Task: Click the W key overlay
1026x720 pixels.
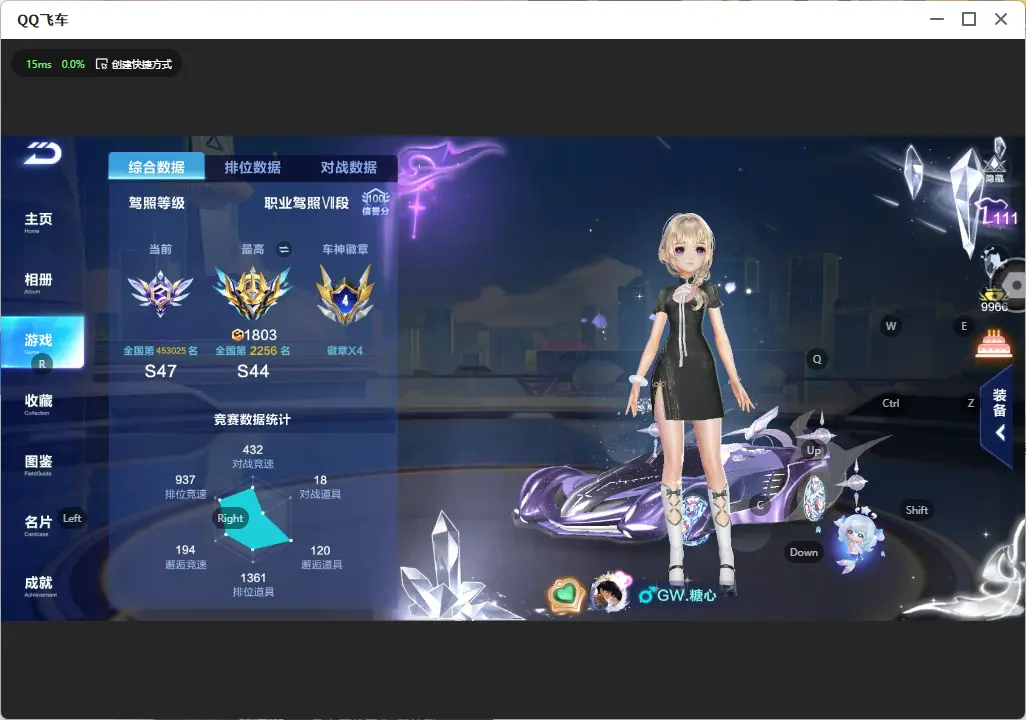Action: pos(891,326)
